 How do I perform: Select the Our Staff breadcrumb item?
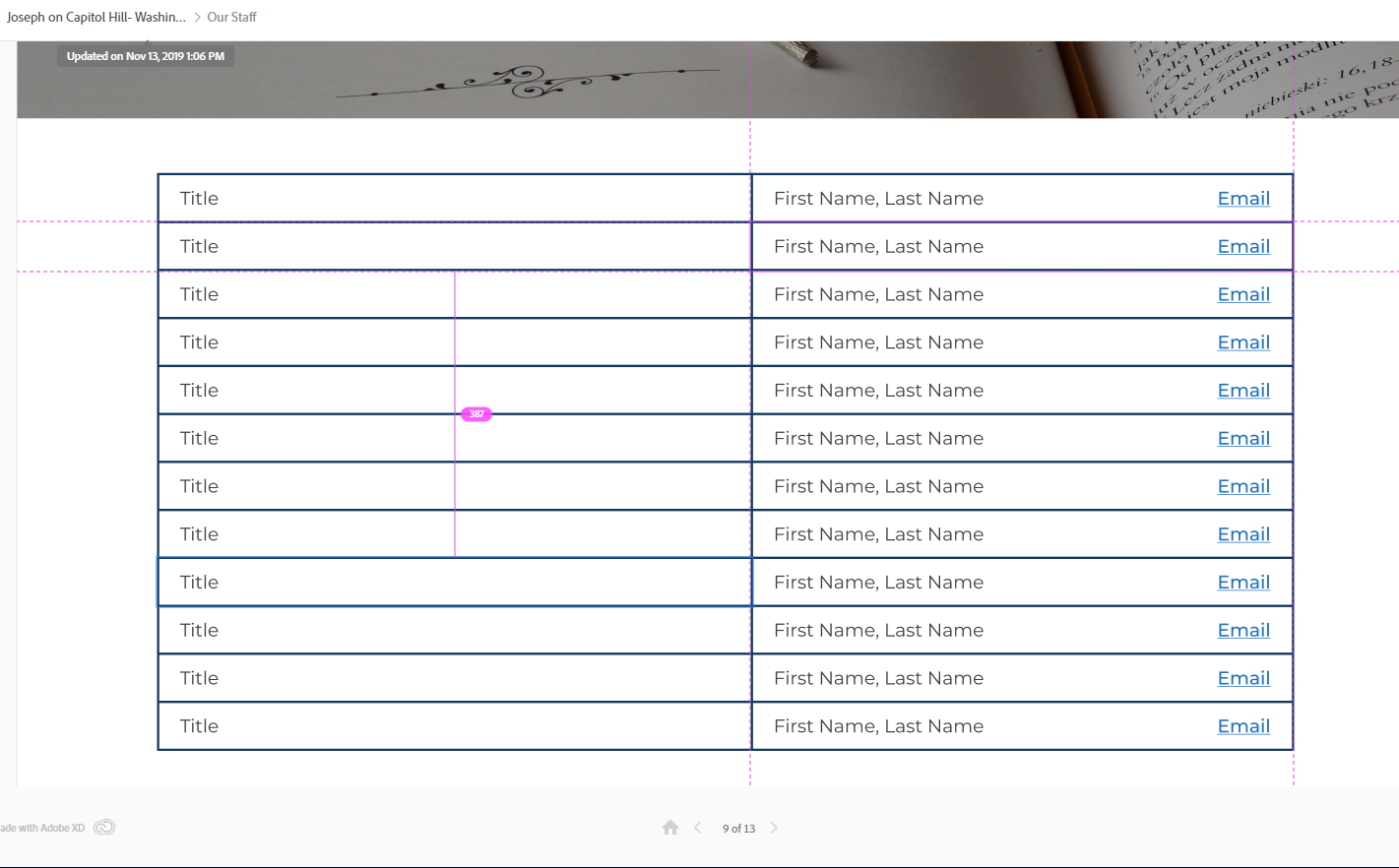click(231, 17)
